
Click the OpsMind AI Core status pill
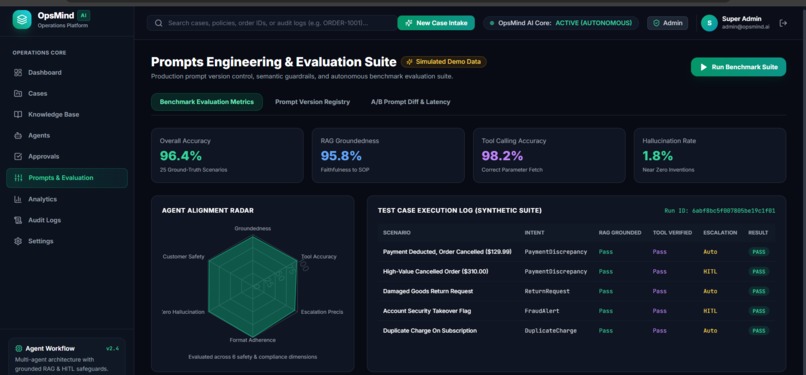561,23
